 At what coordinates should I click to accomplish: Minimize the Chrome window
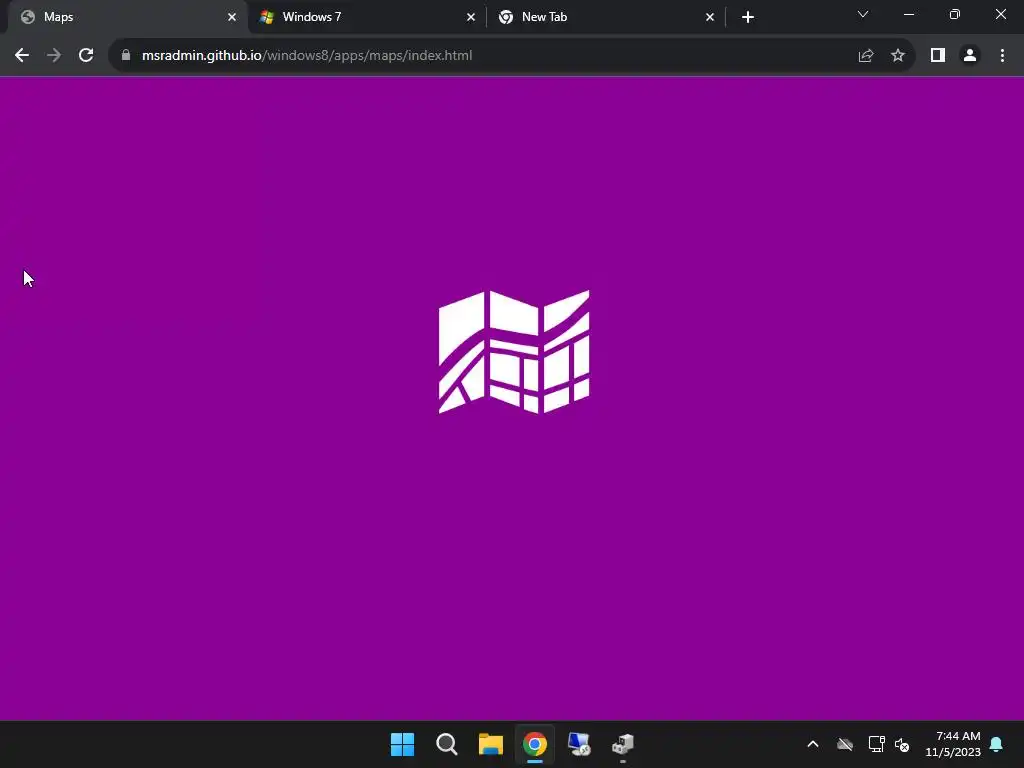click(908, 14)
